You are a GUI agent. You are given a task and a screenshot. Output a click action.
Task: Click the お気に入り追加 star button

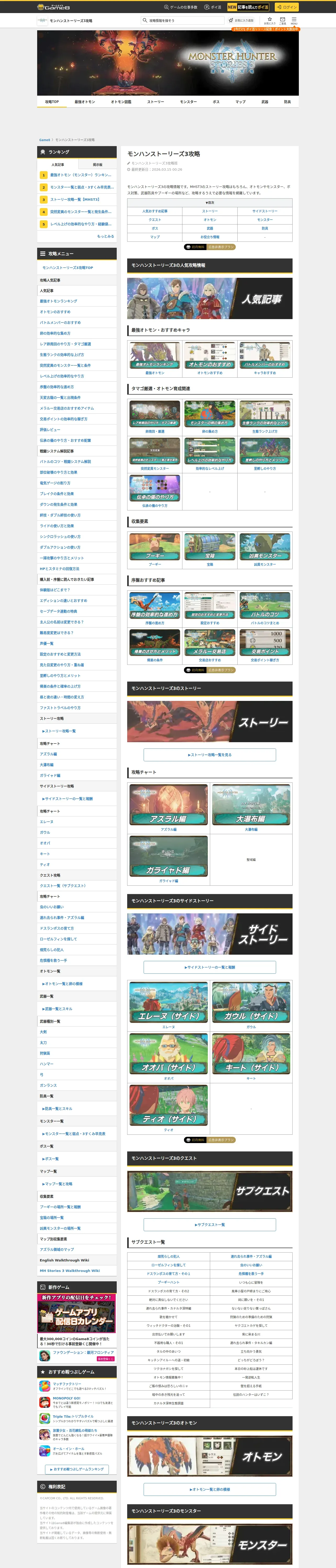[x=242, y=20]
